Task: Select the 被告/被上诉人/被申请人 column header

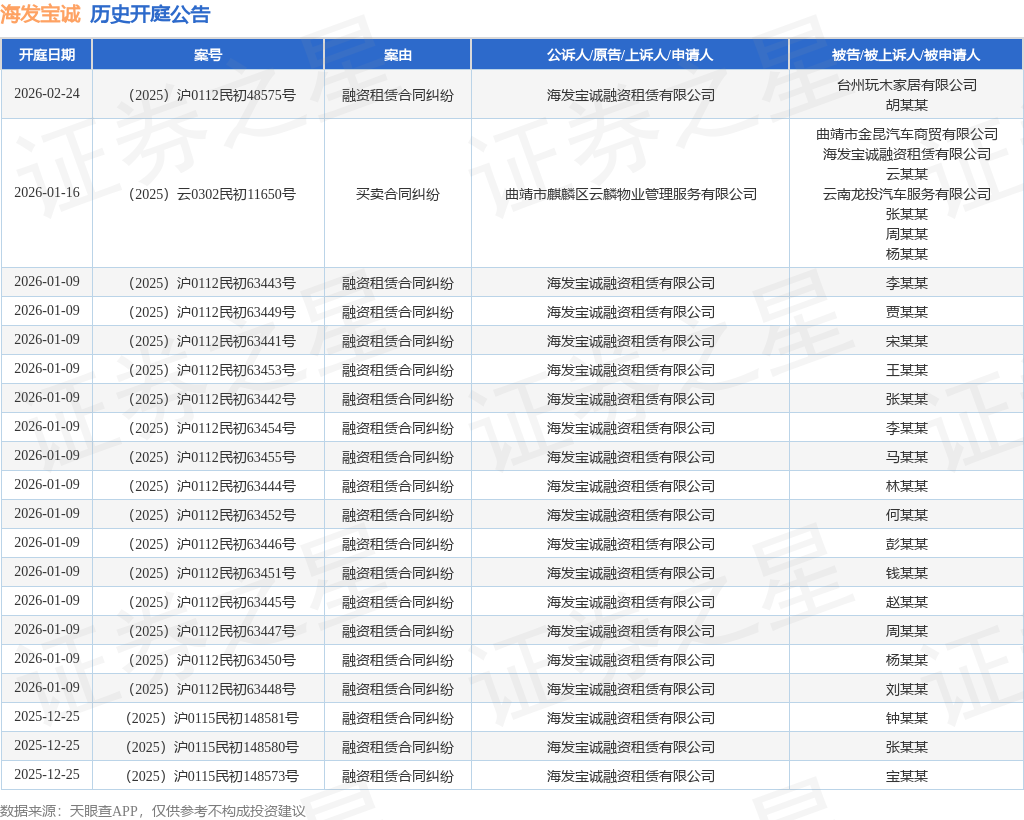Action: [906, 55]
